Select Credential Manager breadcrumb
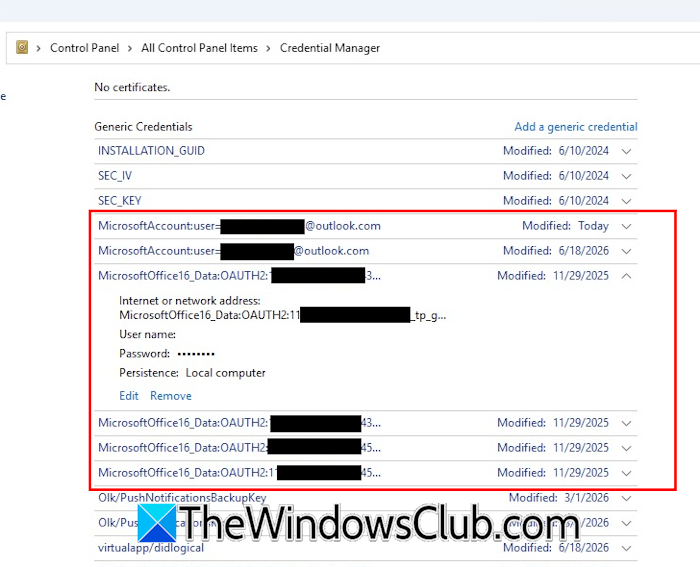700x567 pixels. click(329, 48)
